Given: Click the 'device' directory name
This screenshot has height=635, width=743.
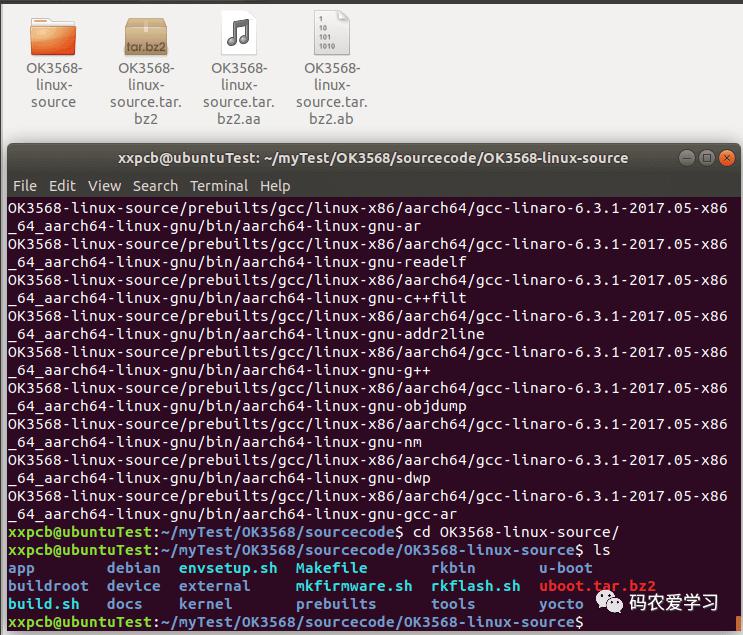Looking at the screenshot, I should (134, 586).
